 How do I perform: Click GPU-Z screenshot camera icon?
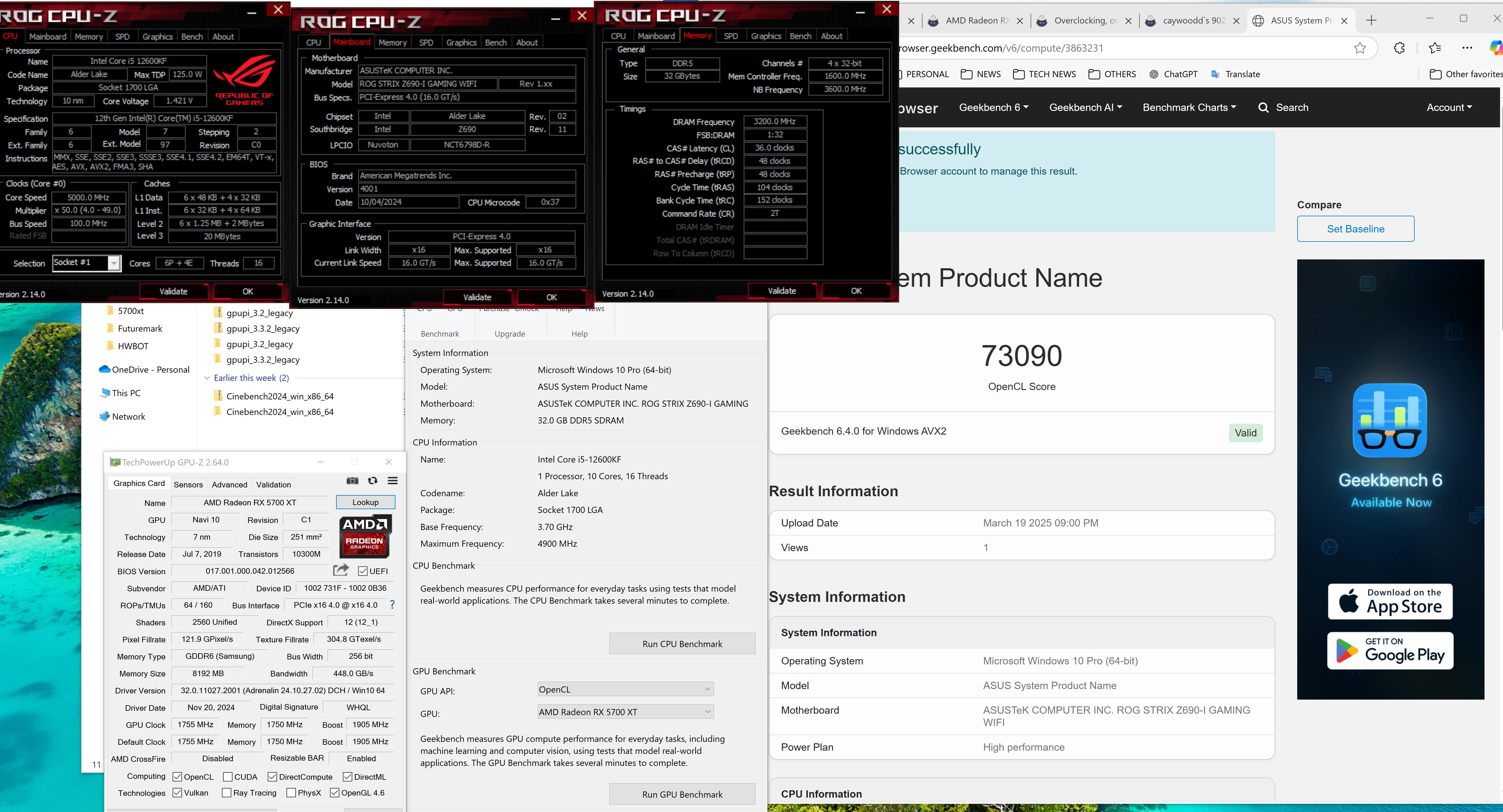click(x=352, y=481)
